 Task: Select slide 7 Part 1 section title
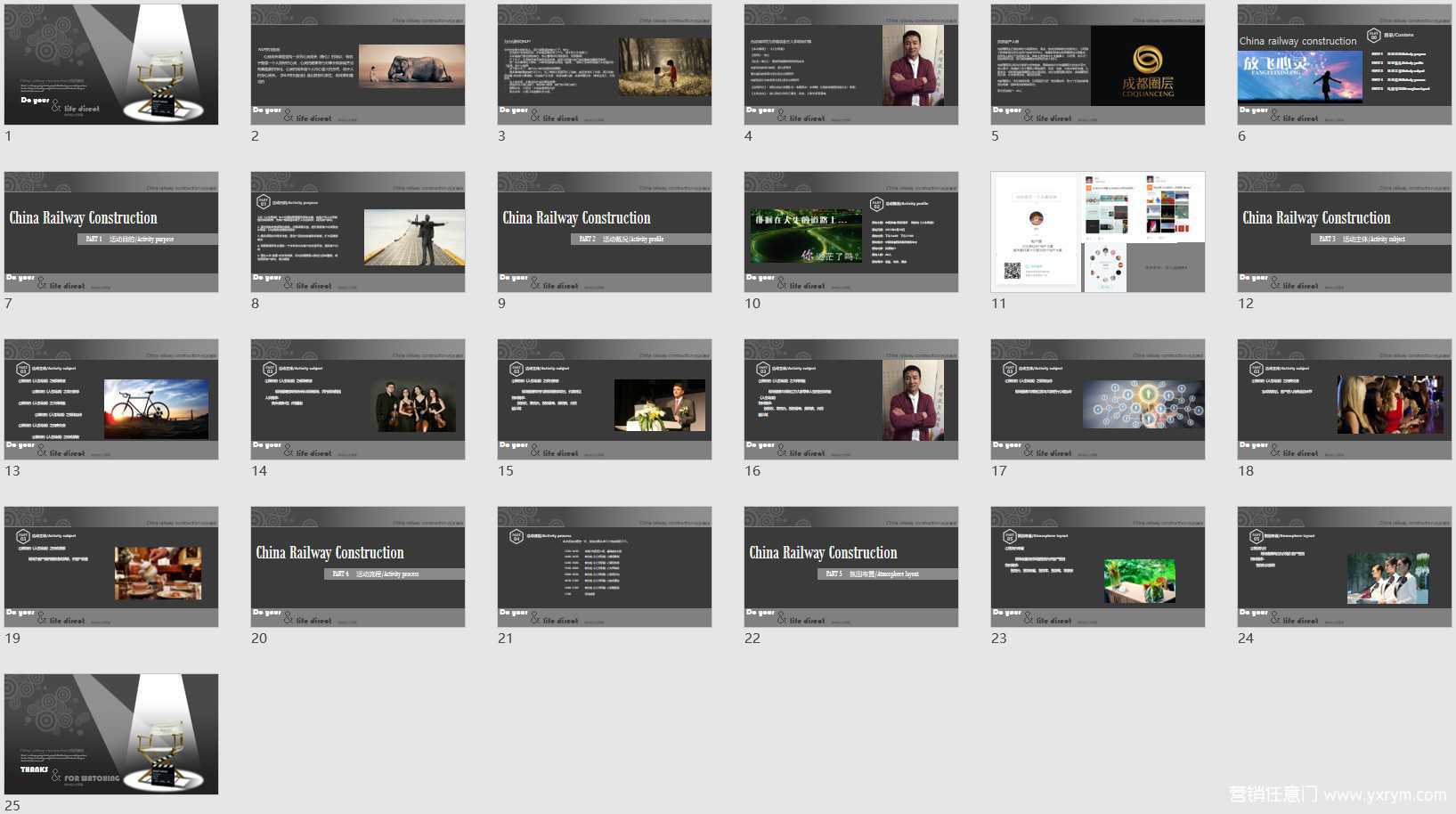pyautogui.click(x=111, y=232)
